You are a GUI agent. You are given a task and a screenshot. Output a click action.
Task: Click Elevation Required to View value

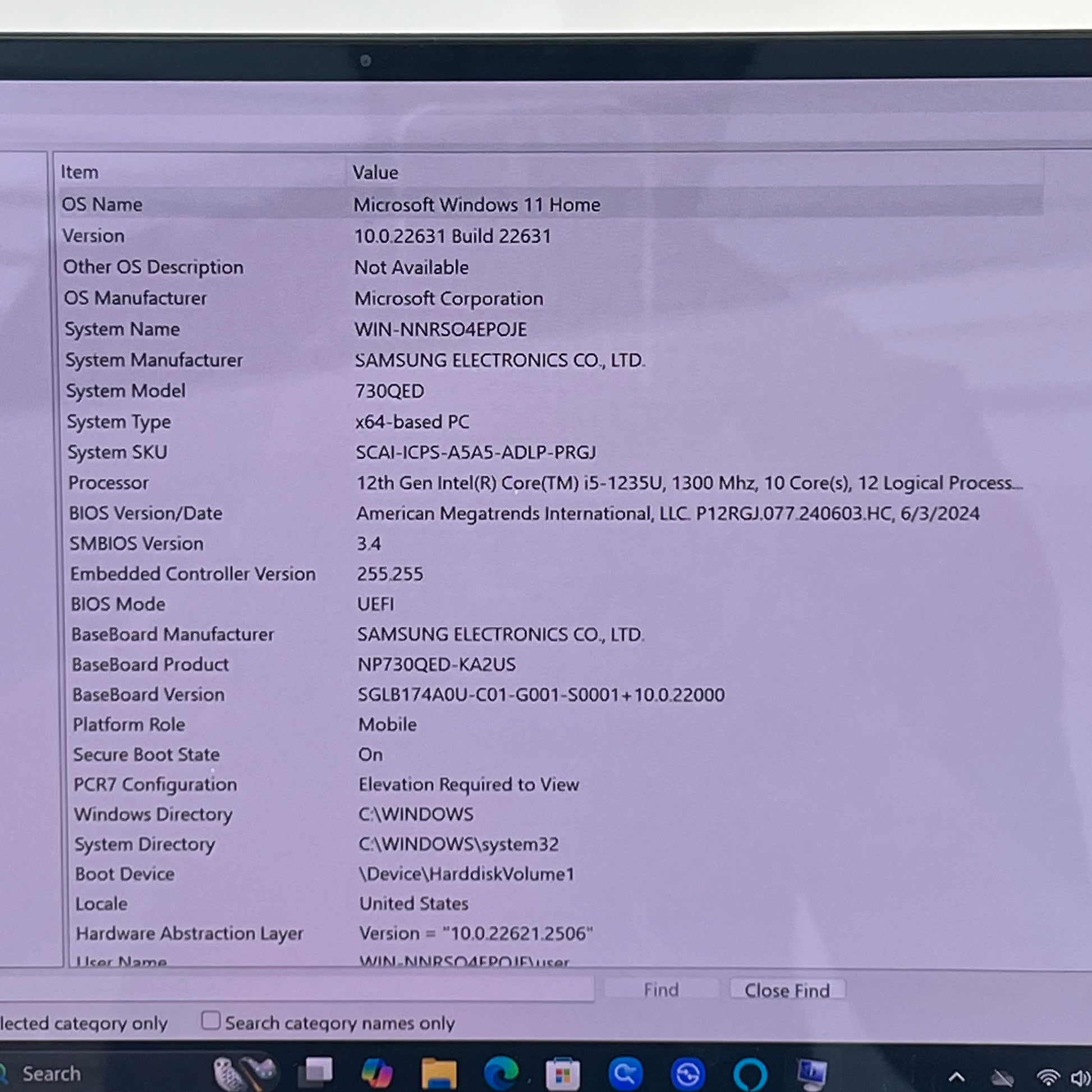tap(469, 784)
